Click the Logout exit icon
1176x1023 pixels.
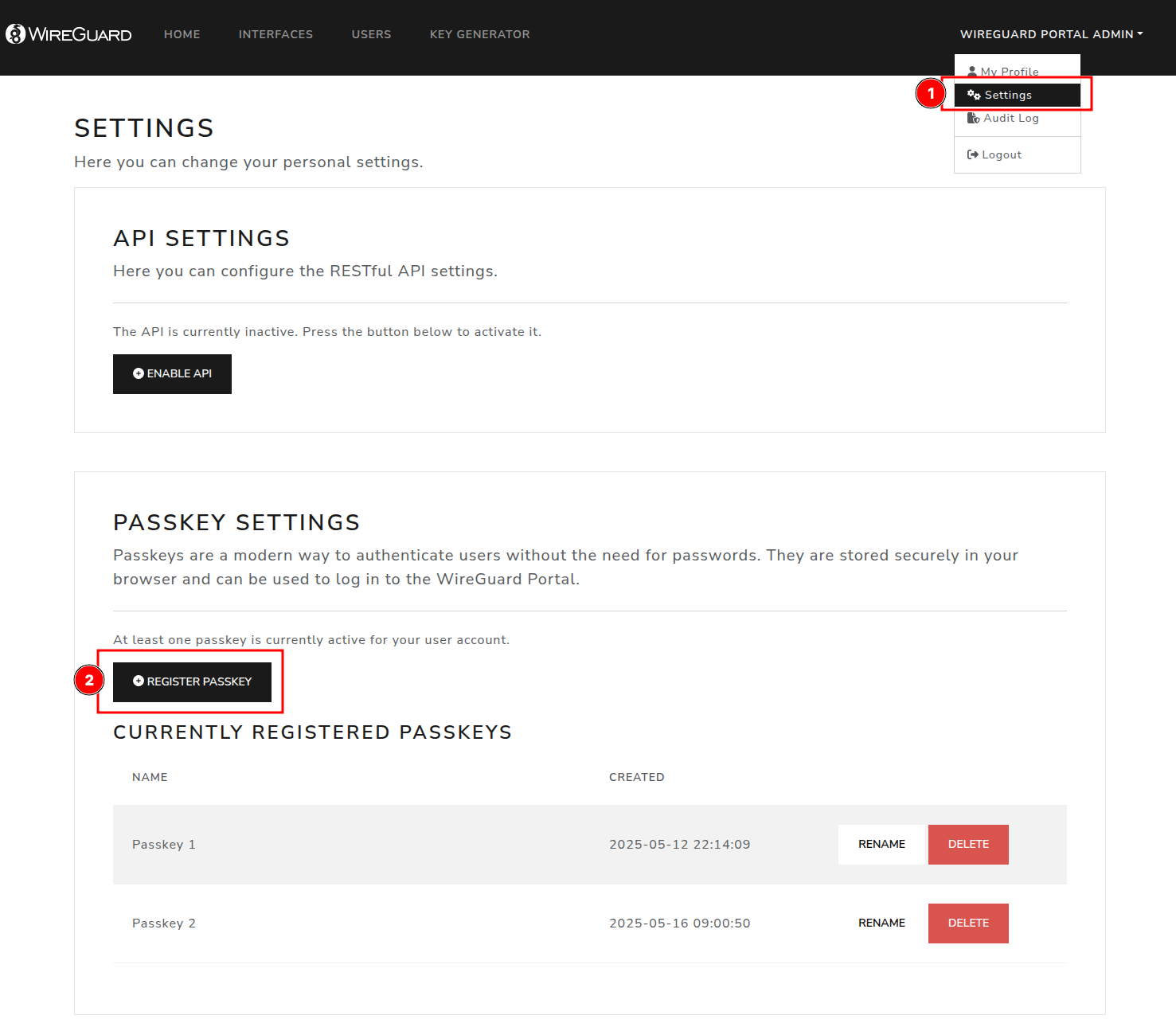tap(973, 154)
